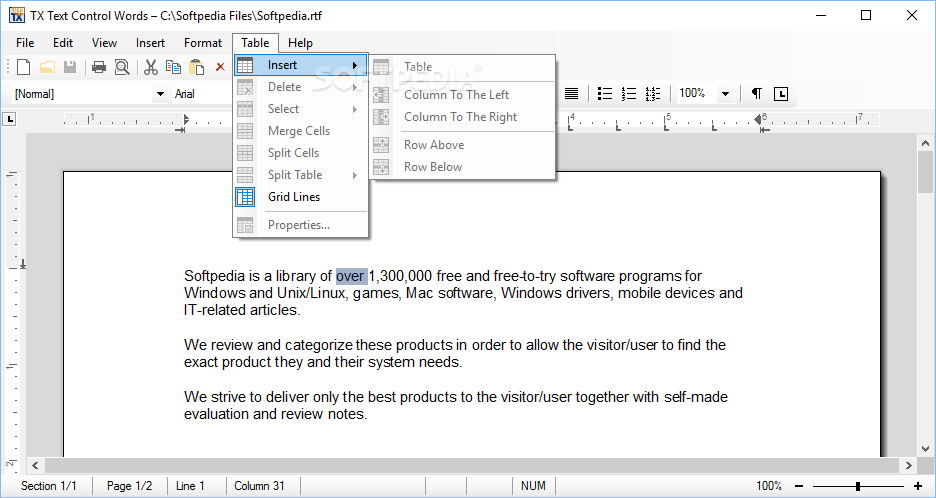Image resolution: width=936 pixels, height=498 pixels.
Task: Choose Column To The Right
Action: [463, 117]
